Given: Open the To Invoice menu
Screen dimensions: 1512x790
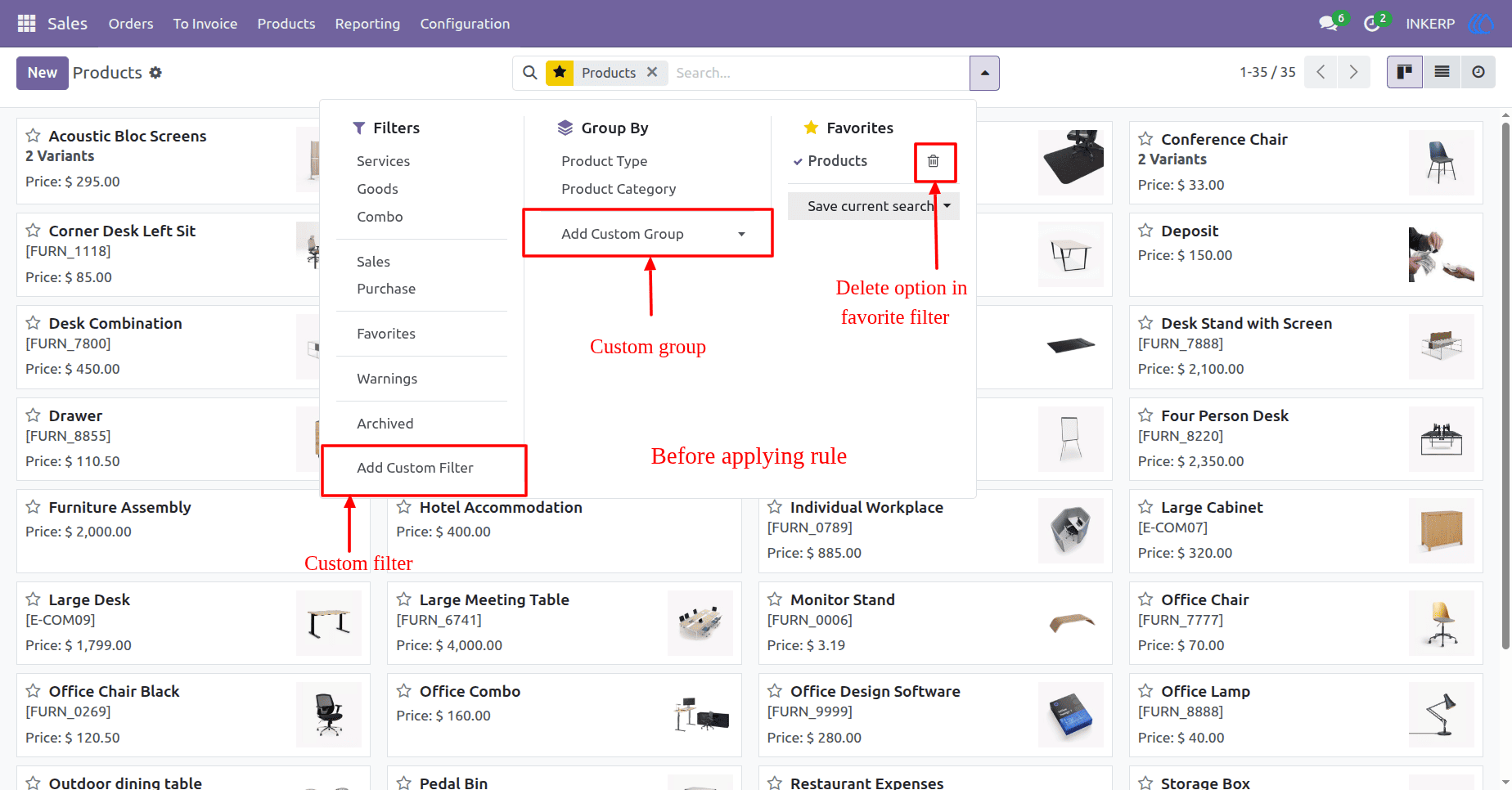Looking at the screenshot, I should pos(205,24).
